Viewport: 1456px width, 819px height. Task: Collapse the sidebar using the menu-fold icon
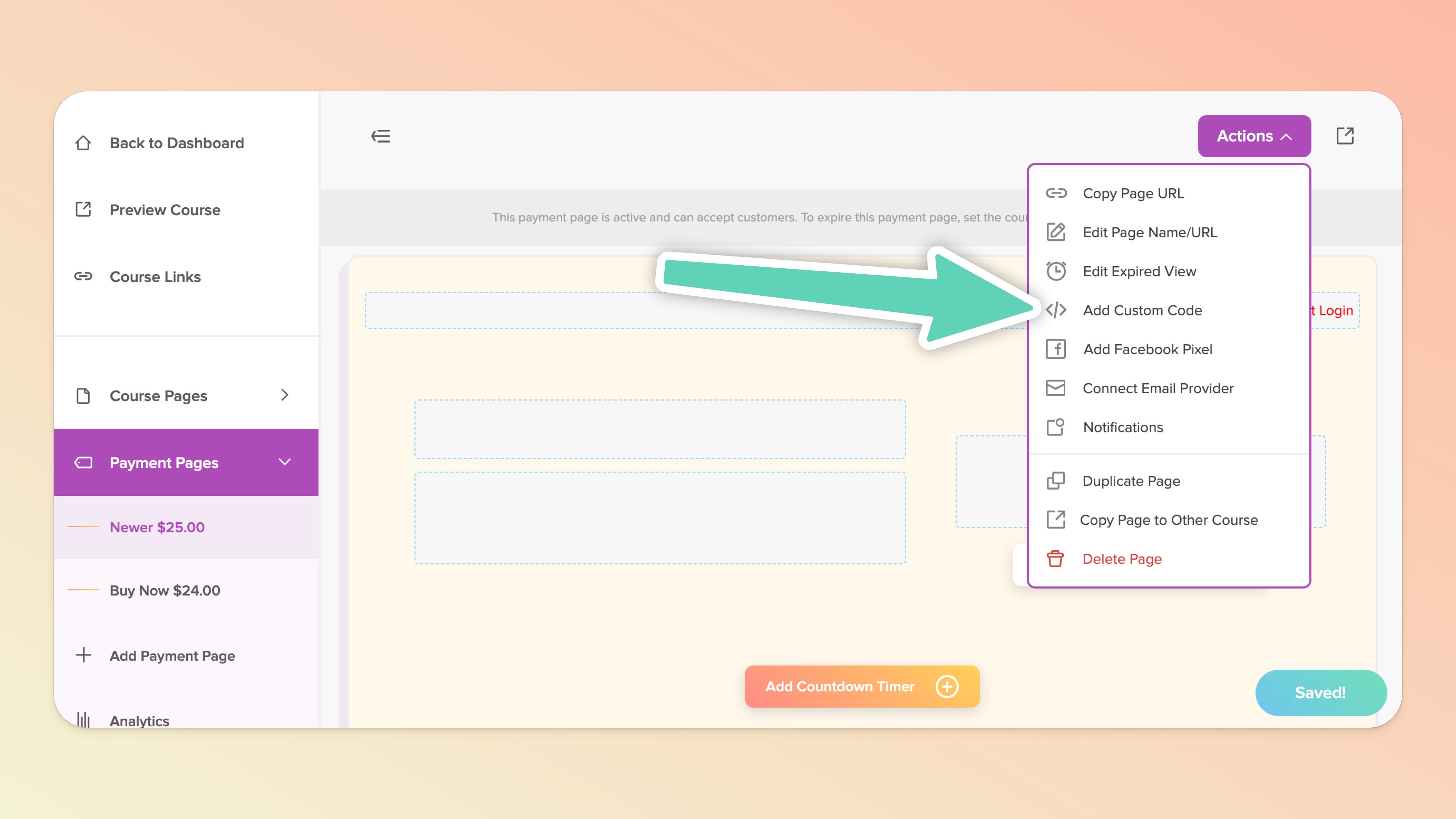(381, 136)
